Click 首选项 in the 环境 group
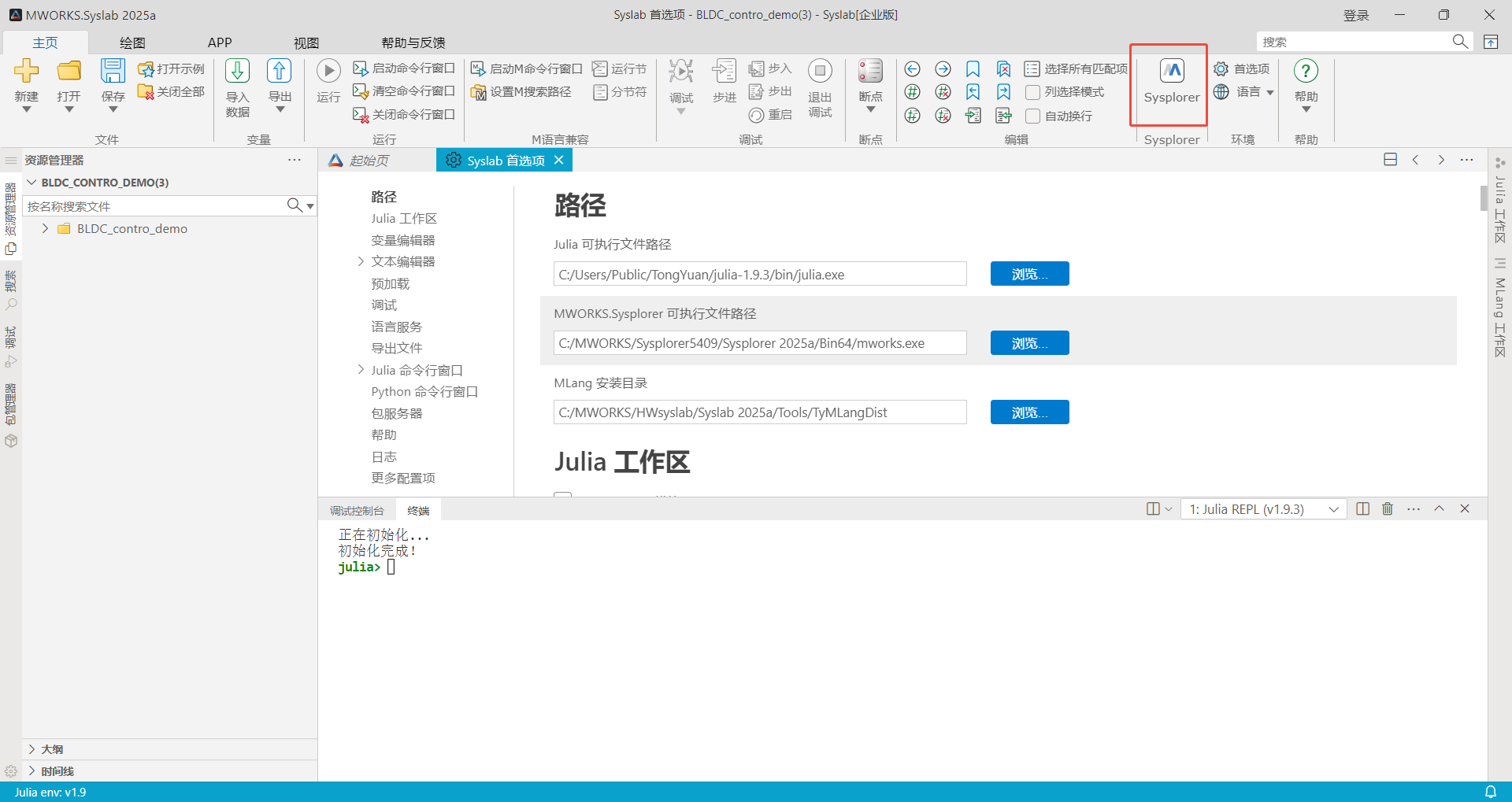 (1242, 69)
